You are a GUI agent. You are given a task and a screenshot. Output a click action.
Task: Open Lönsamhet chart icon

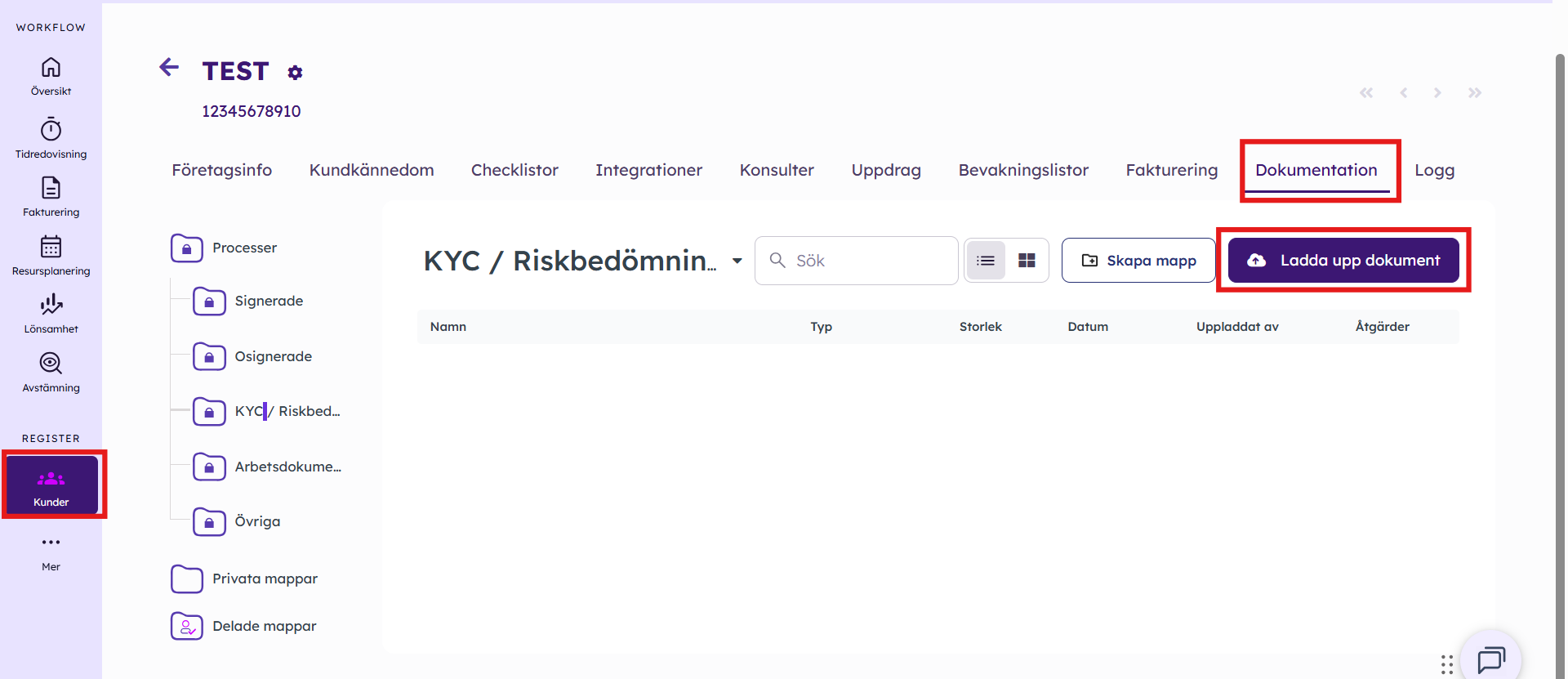(x=51, y=304)
